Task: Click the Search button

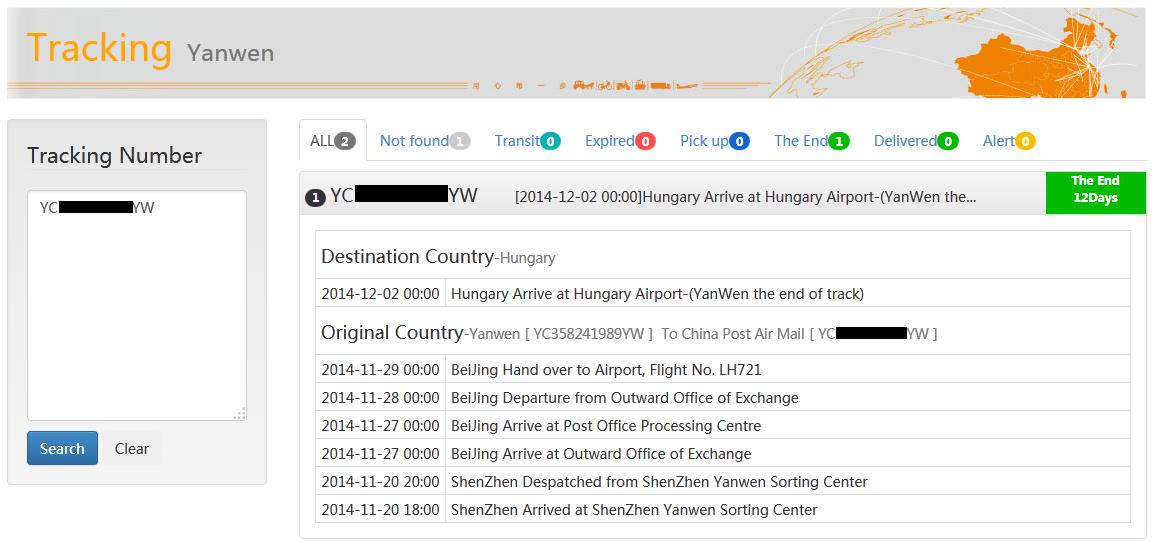Action: 62,448
